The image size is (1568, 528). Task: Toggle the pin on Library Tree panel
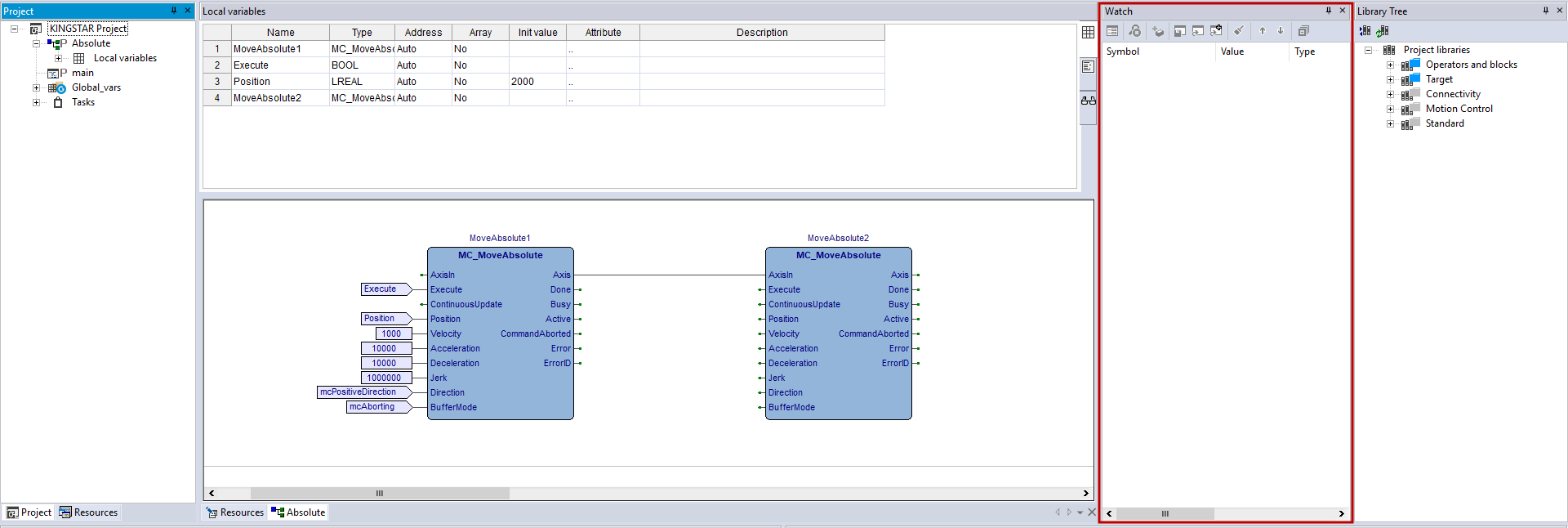(1545, 11)
